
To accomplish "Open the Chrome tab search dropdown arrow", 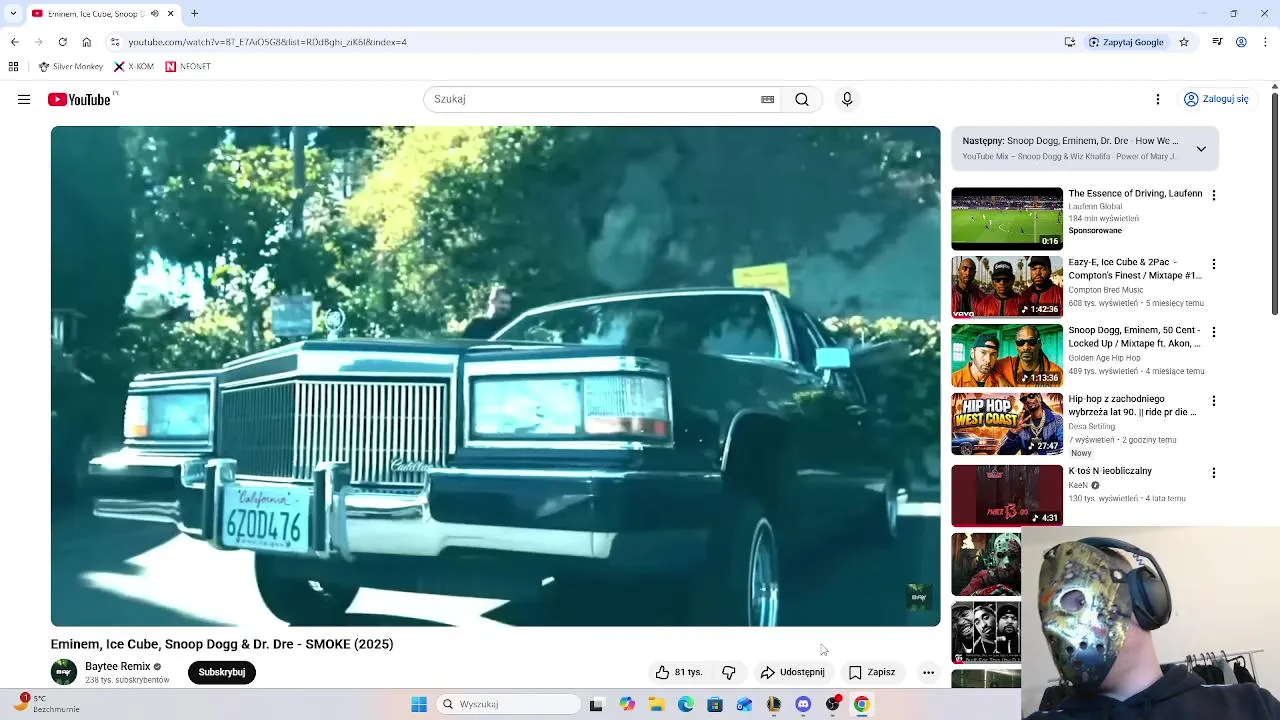I will [13, 14].
